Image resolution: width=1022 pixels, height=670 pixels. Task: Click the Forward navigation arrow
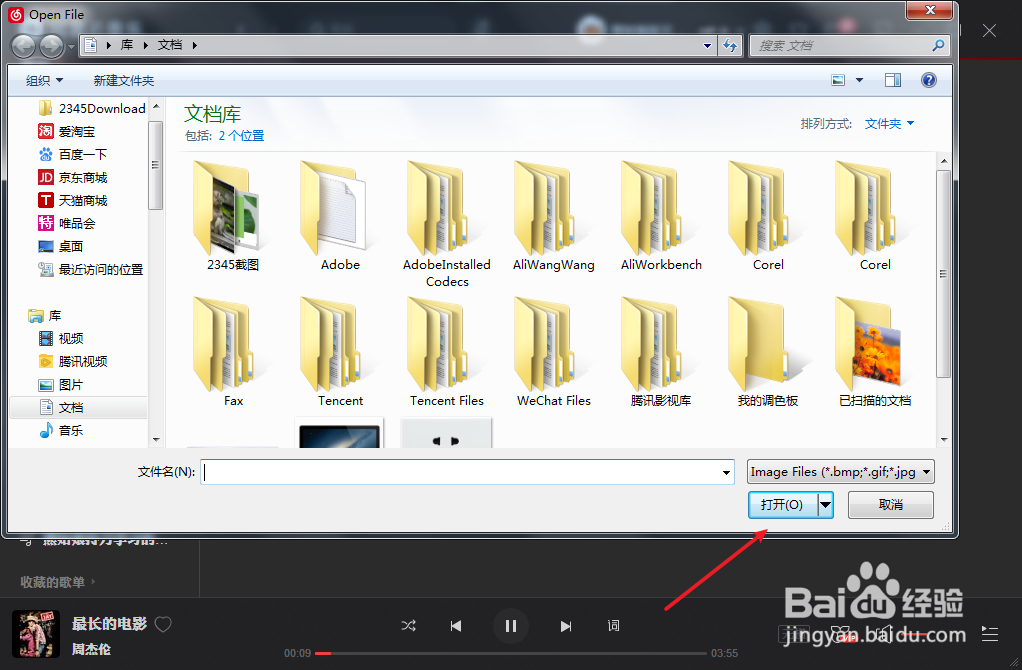(51, 46)
